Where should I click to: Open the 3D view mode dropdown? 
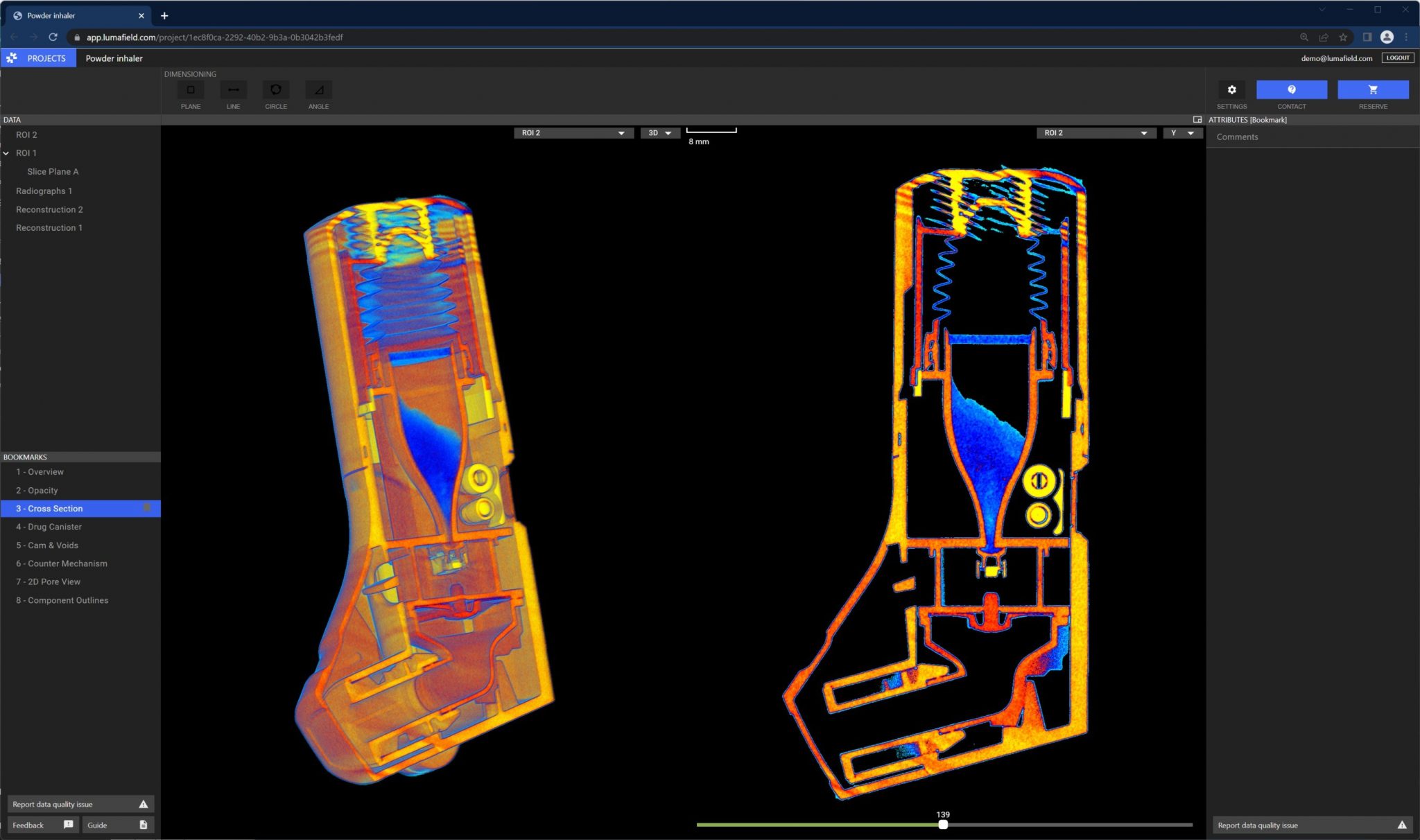[658, 132]
